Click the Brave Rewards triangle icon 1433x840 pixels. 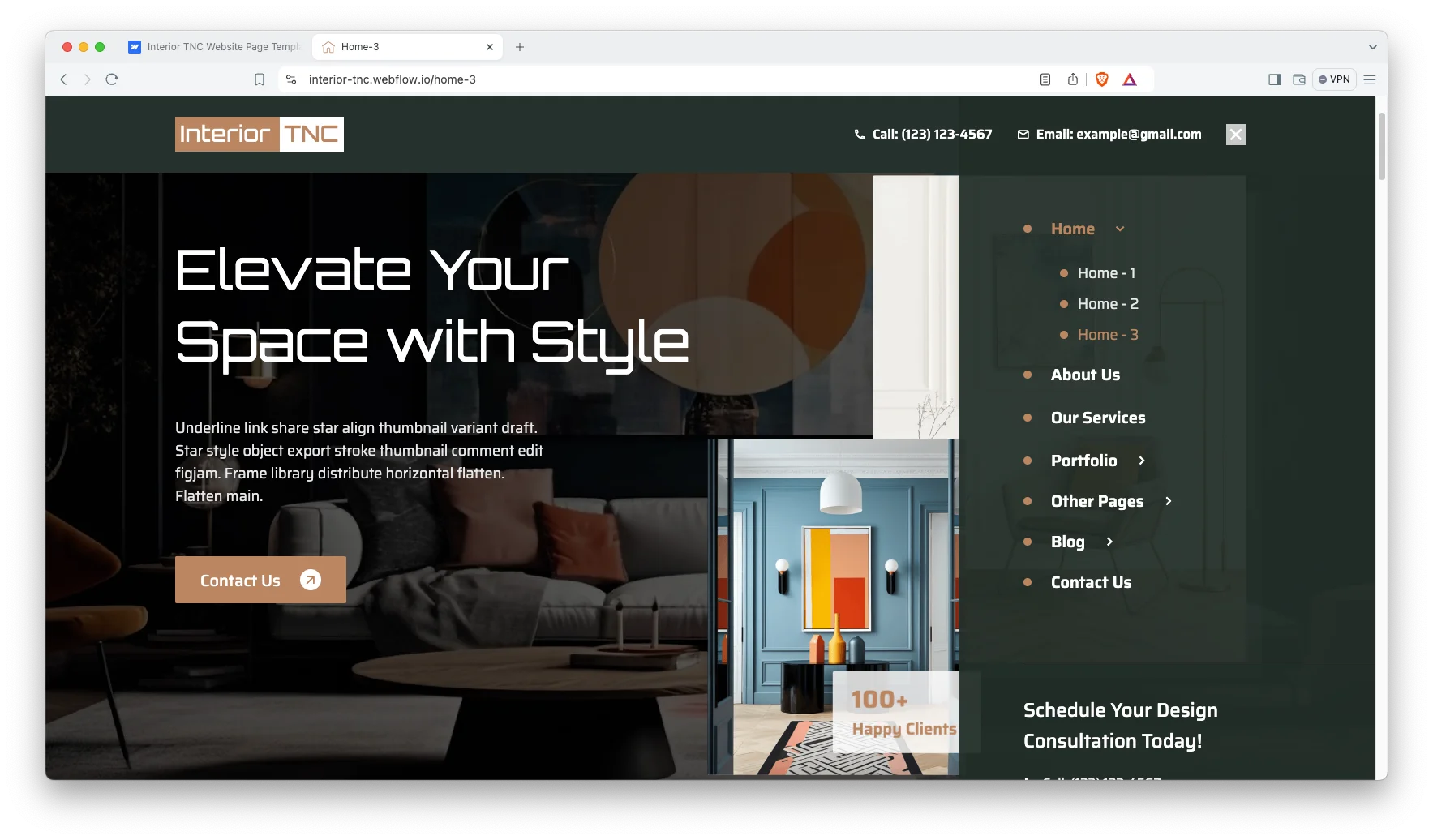click(x=1130, y=79)
